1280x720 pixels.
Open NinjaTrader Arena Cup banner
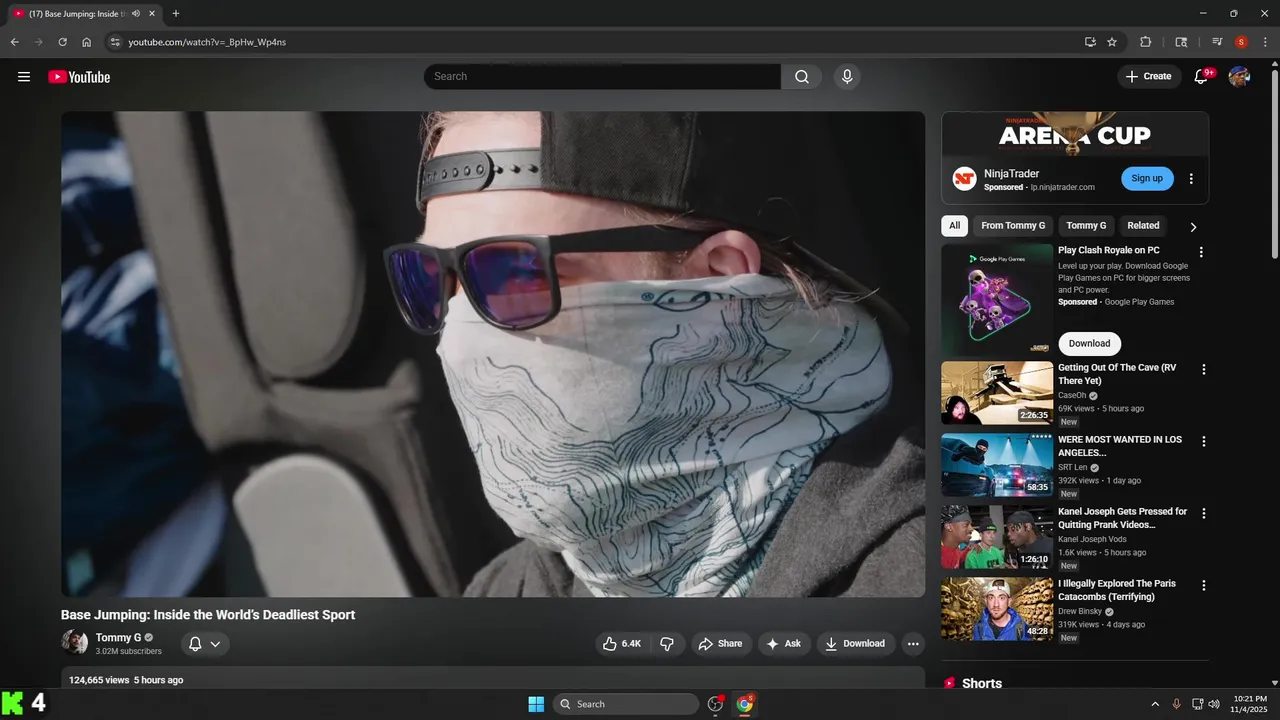[x=1075, y=133]
